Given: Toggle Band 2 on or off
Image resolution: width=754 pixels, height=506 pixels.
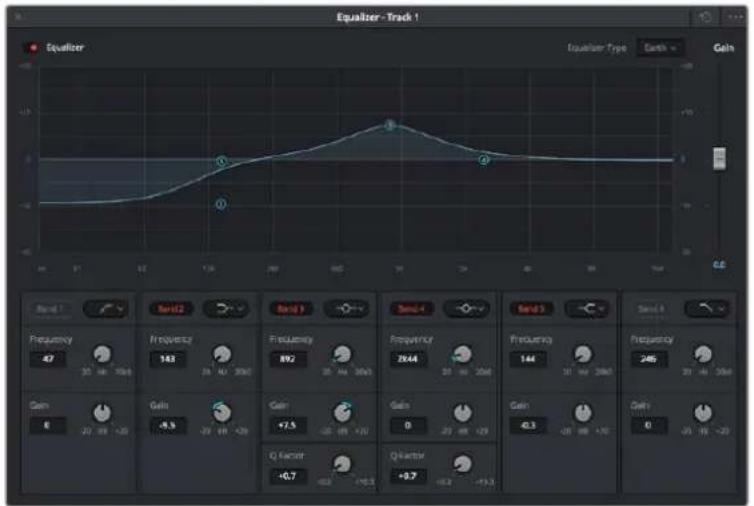Looking at the screenshot, I should [x=171, y=309].
